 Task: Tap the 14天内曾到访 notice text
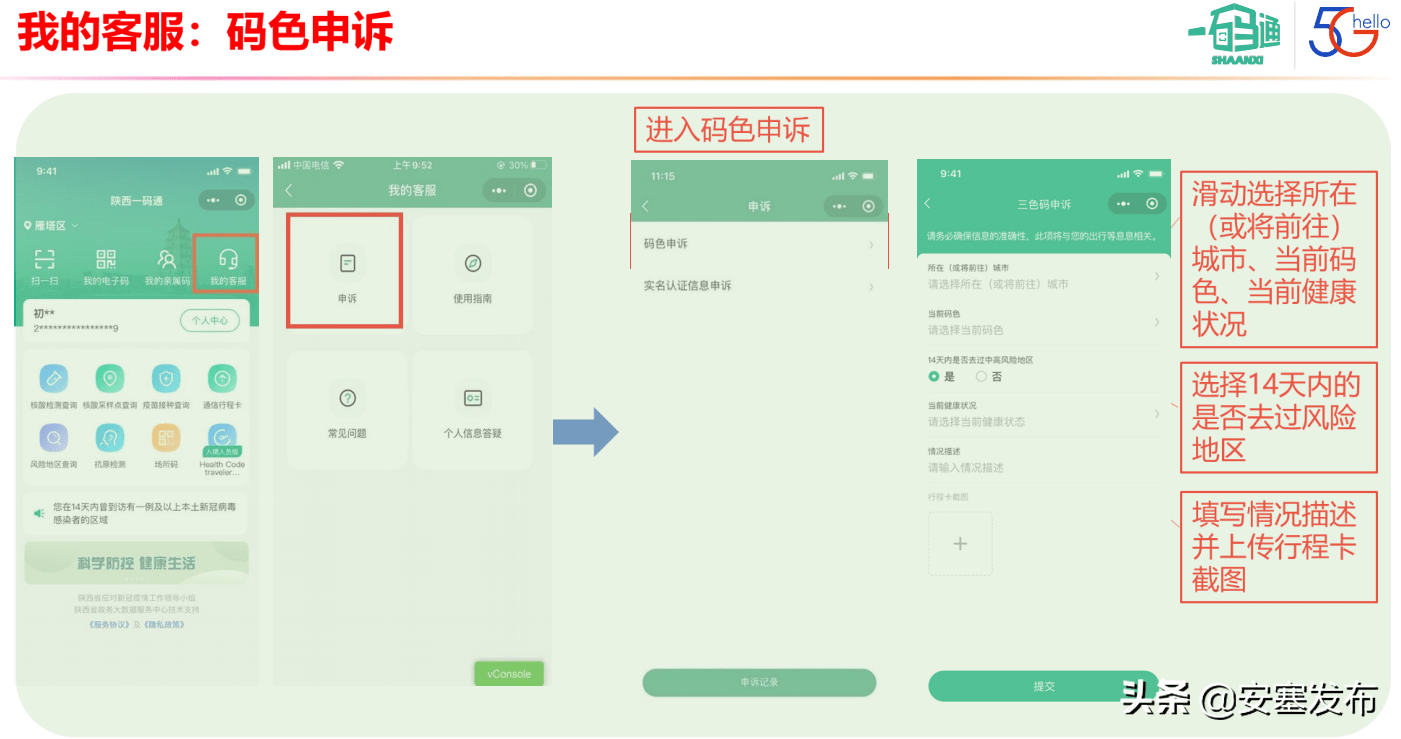click(x=145, y=514)
